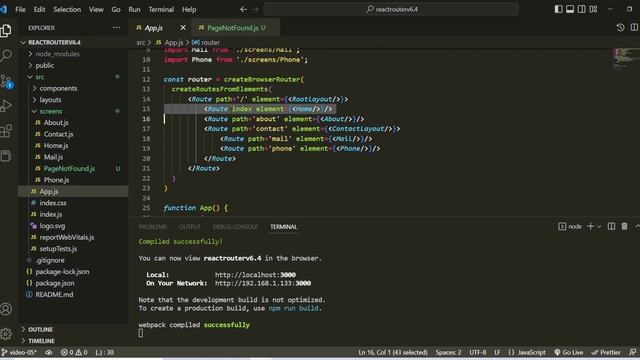Switch to PROBLEMS panel tab
This screenshot has width=640, height=360.
click(153, 227)
